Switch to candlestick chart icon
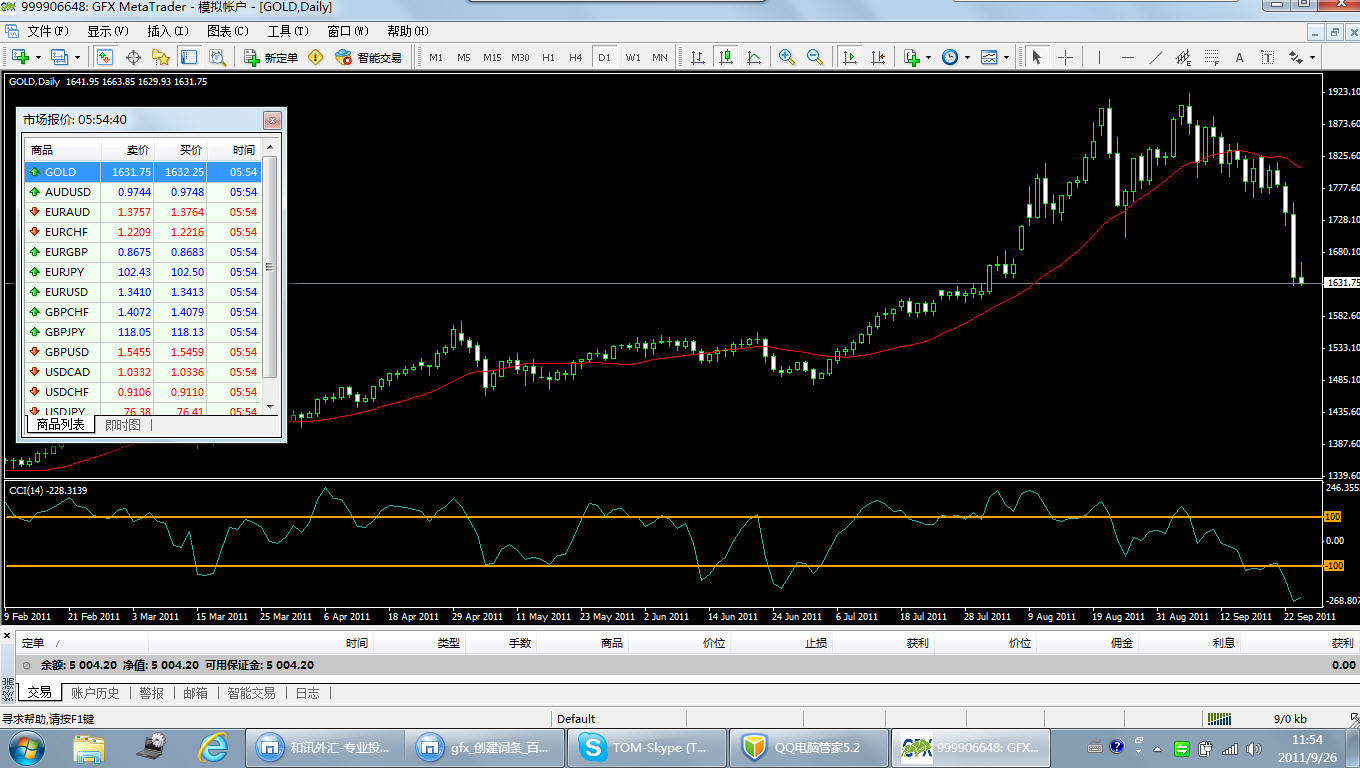This screenshot has width=1360, height=768. pos(726,57)
